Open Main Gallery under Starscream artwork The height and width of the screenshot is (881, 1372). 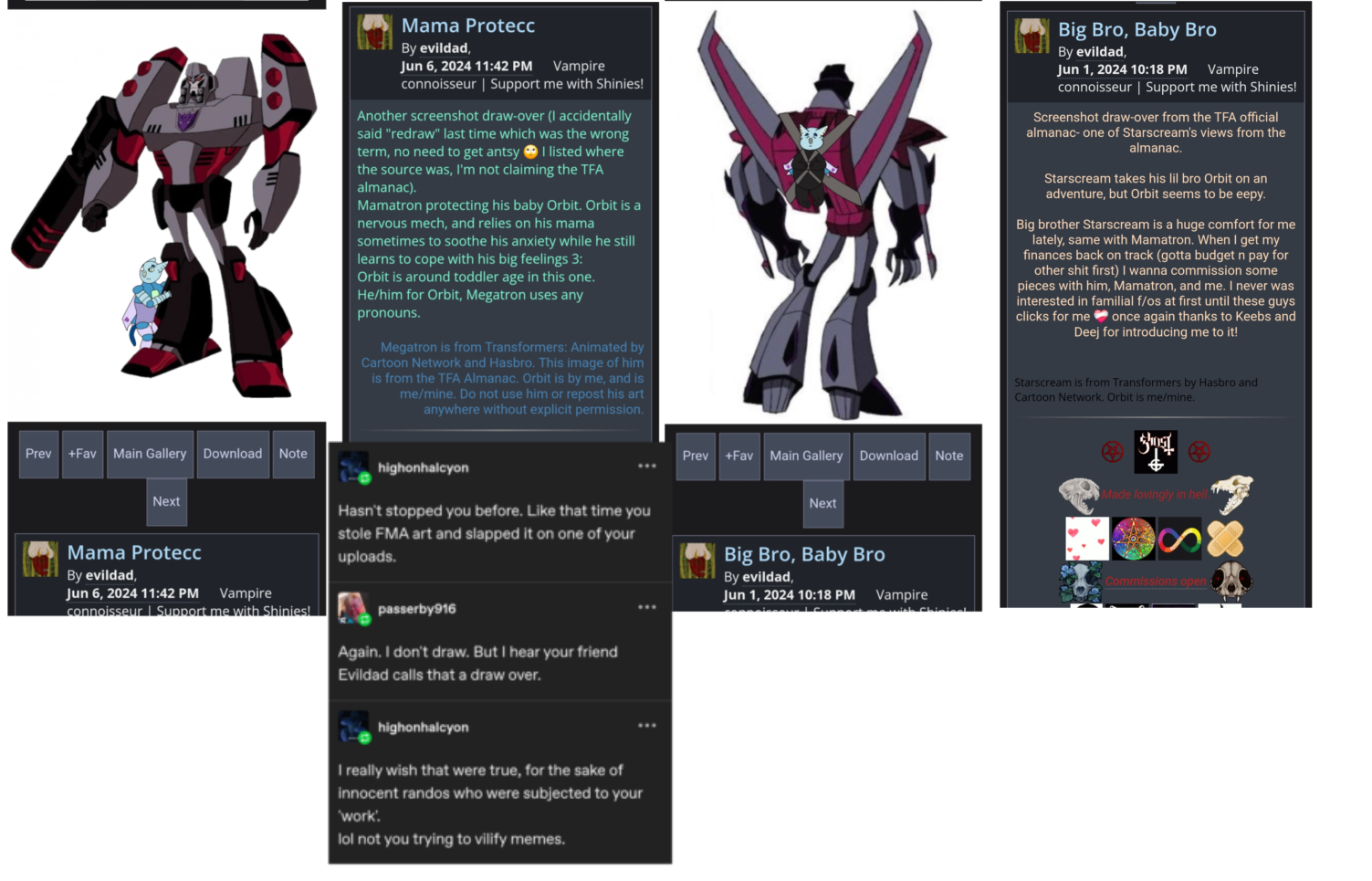pyautogui.click(x=806, y=456)
